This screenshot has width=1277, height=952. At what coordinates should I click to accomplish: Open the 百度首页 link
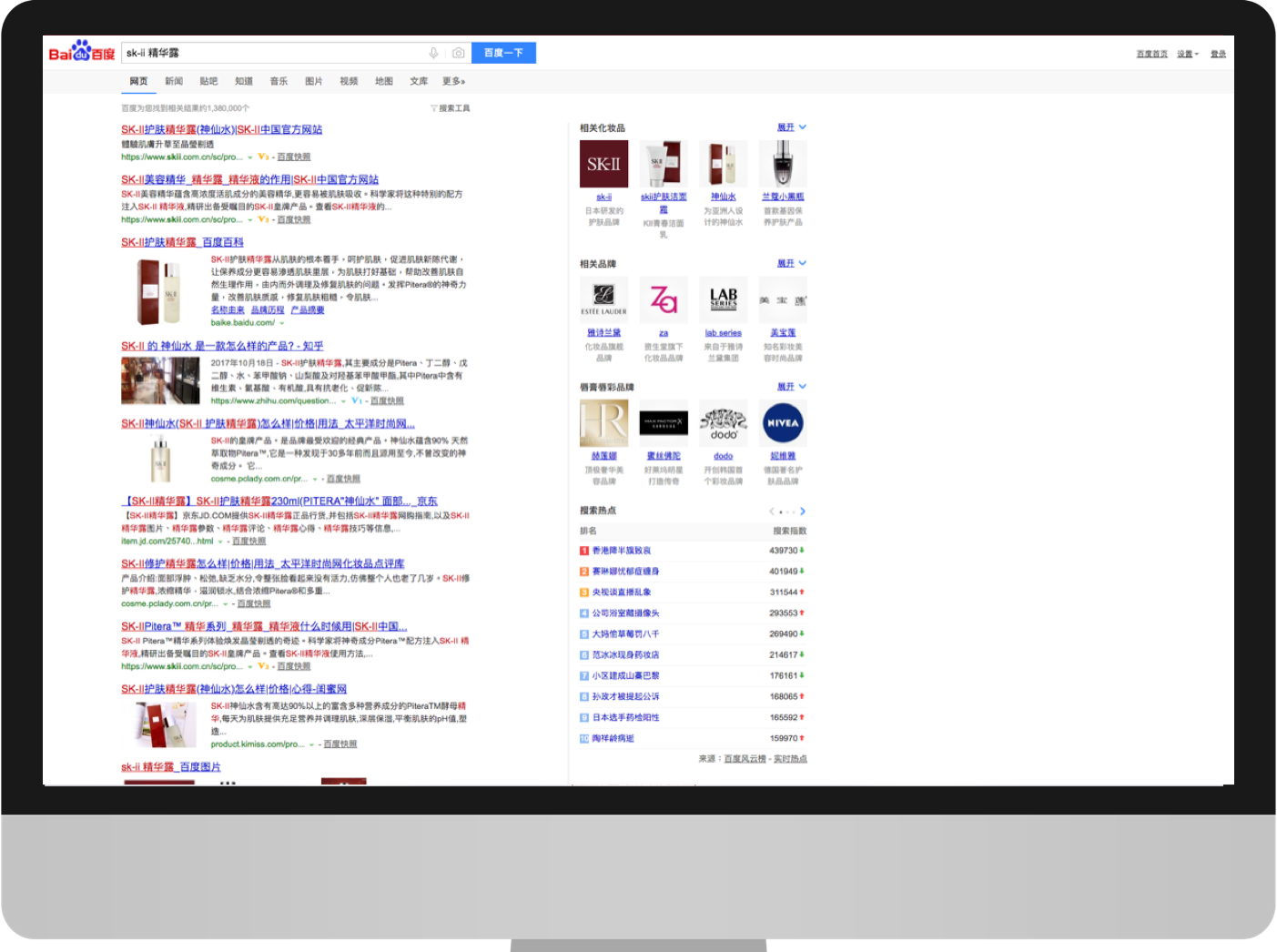(1152, 54)
